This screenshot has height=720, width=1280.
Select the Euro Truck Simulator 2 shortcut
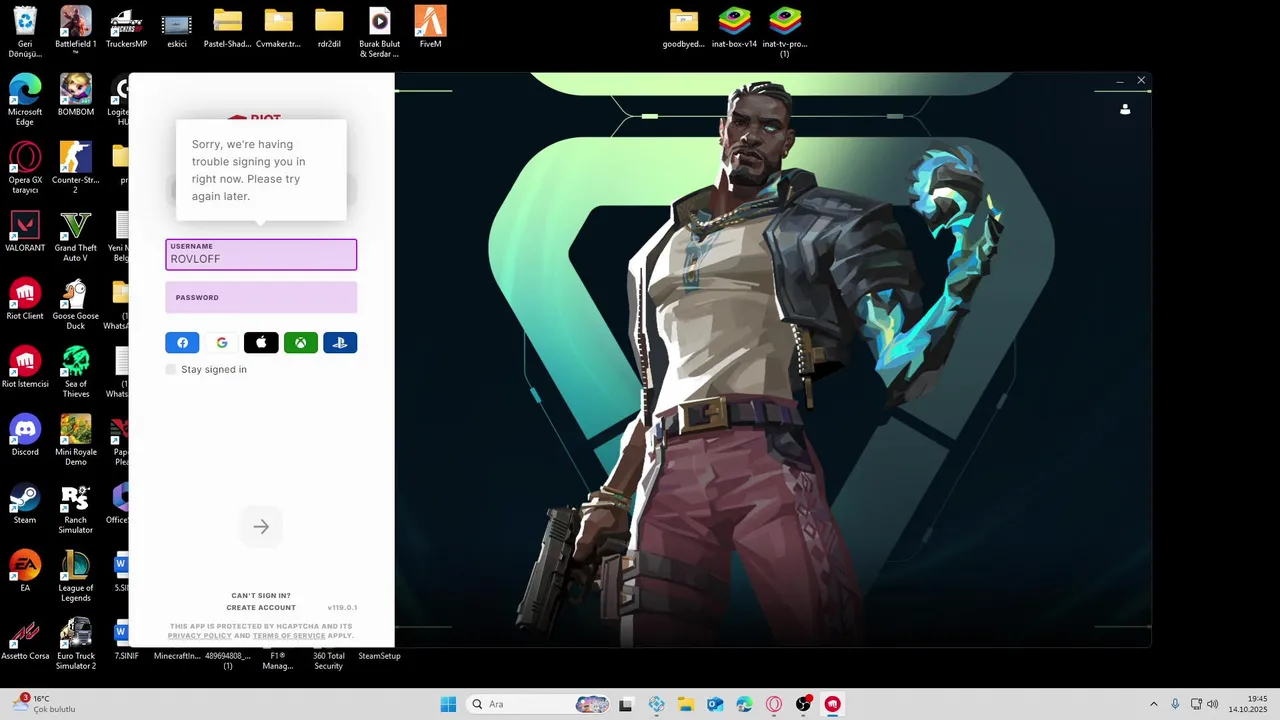tap(76, 645)
